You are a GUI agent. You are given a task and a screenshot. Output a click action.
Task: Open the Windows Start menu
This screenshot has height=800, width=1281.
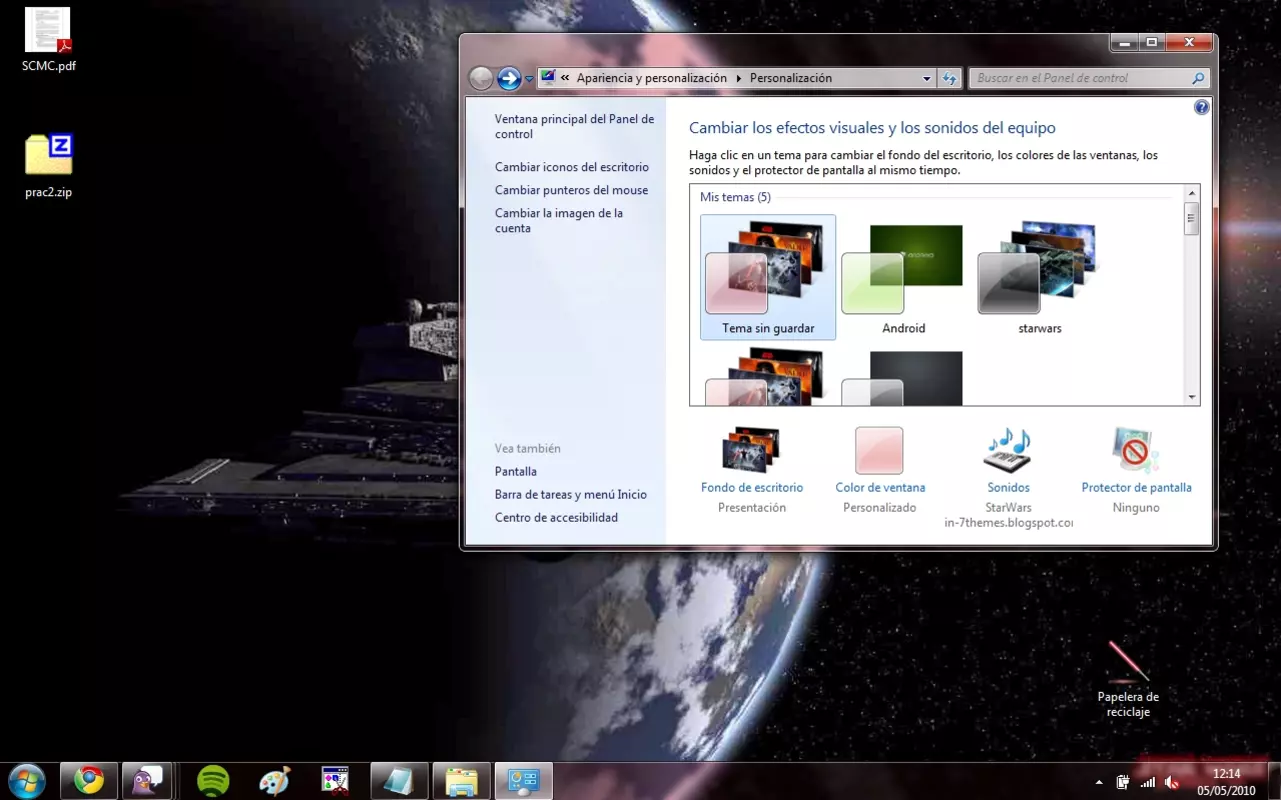(26, 781)
